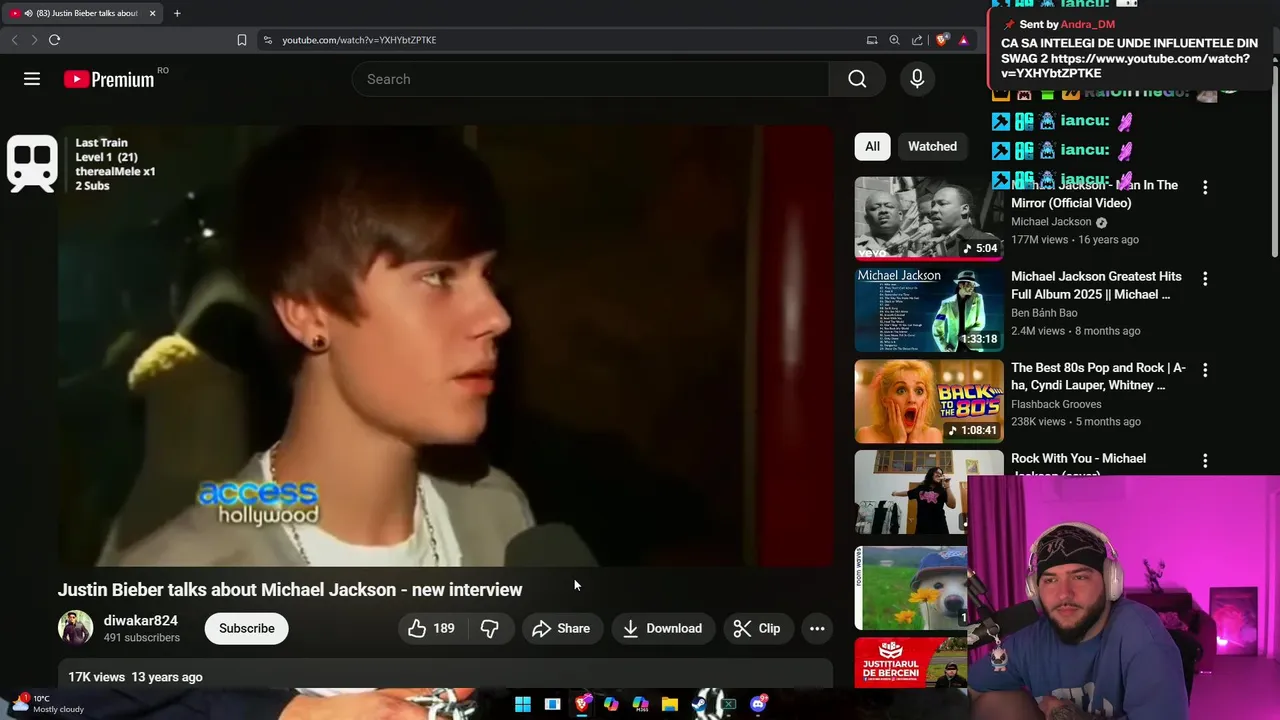Go to the YouTube Premium home logo
Screen dimensions: 1280x720
point(109,79)
